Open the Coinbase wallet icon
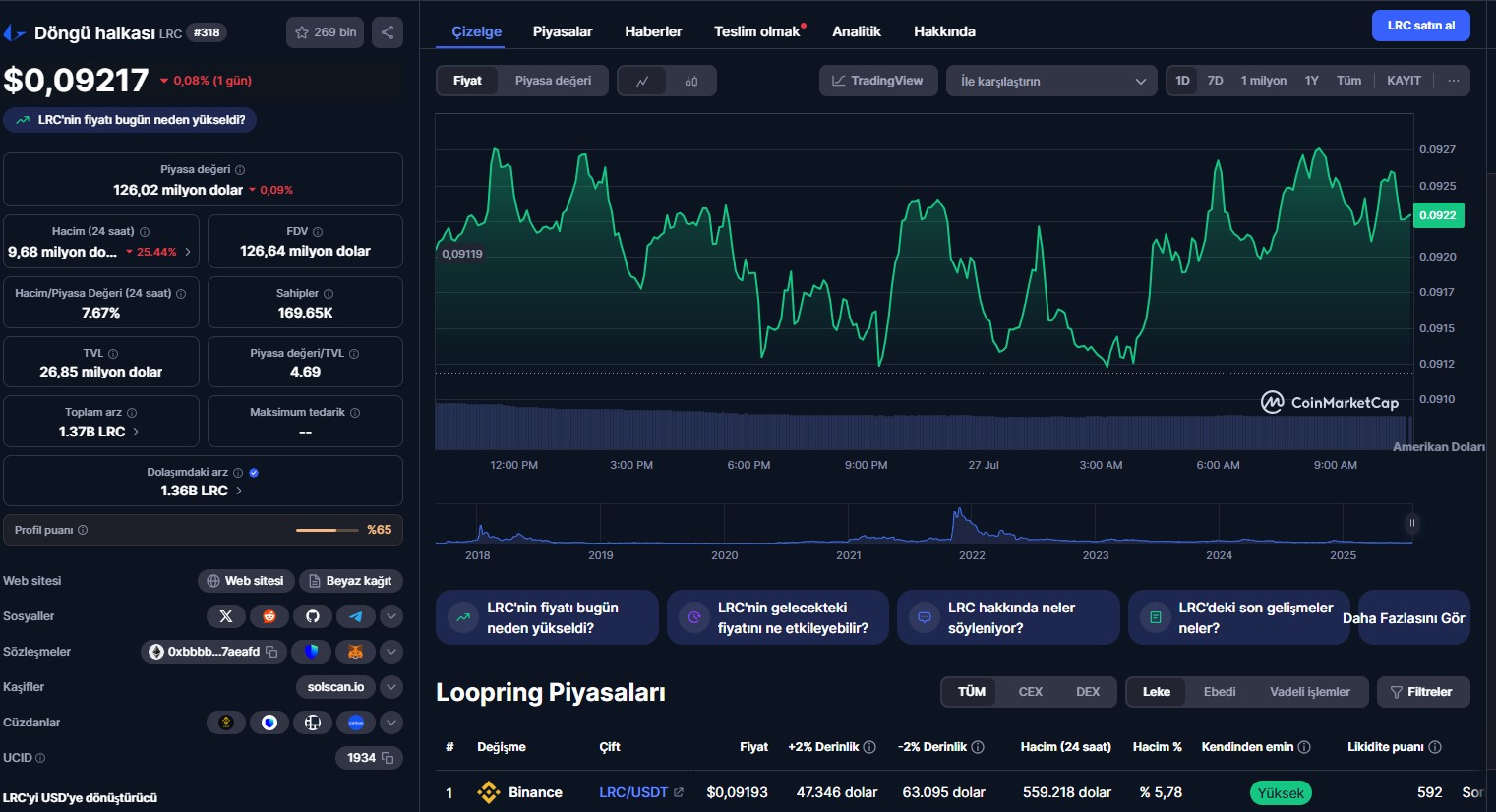 pyautogui.click(x=356, y=723)
